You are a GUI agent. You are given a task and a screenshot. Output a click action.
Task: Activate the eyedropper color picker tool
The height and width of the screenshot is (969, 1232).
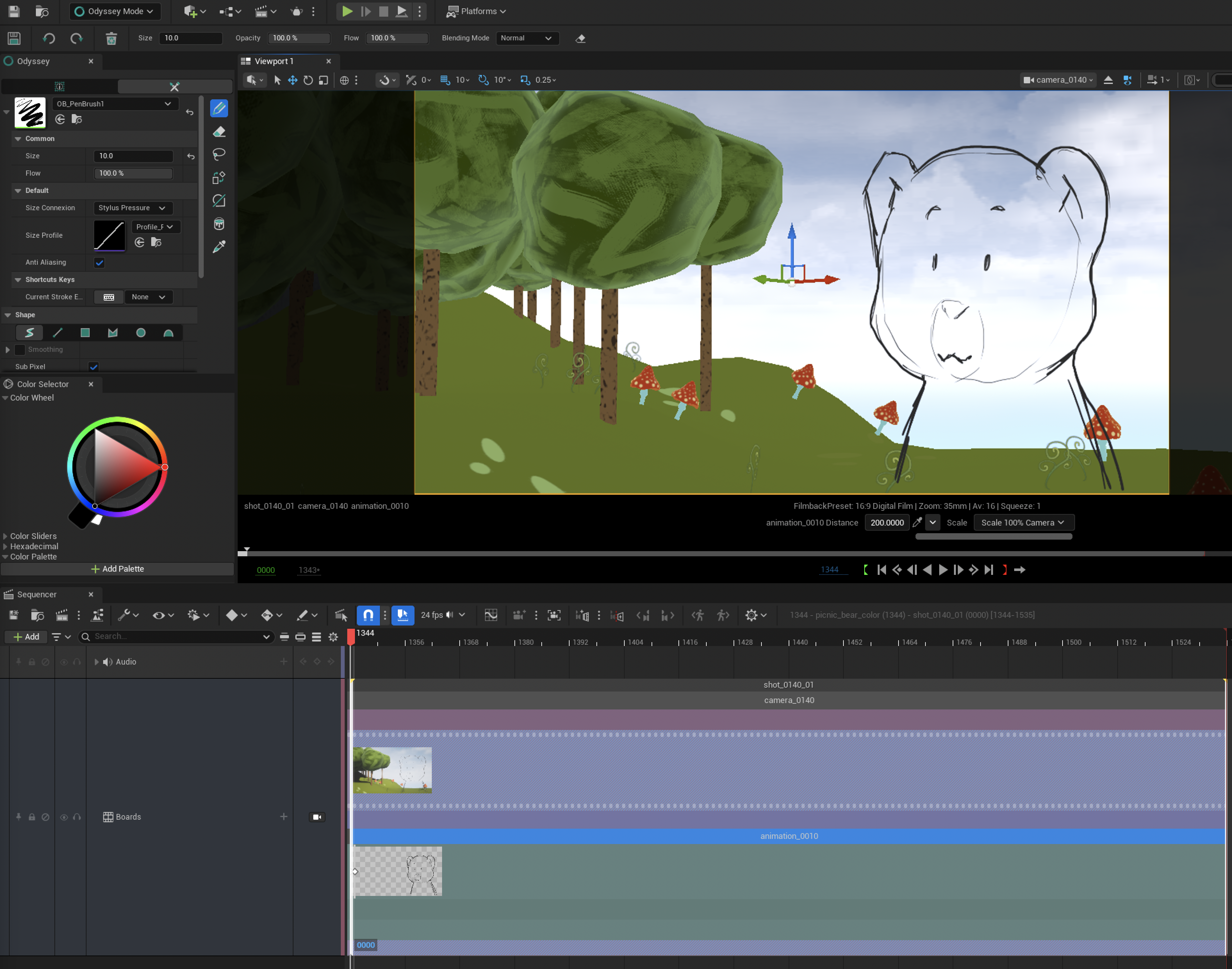(x=219, y=247)
